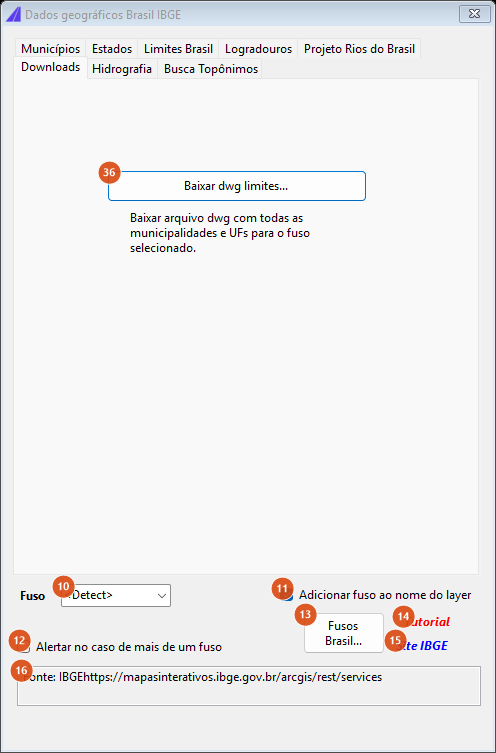Open the Busca Topônimos tab

click(x=211, y=69)
